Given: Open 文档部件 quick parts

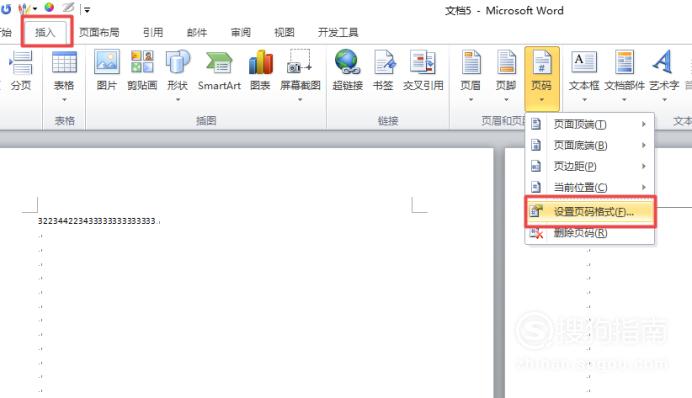Looking at the screenshot, I should tap(624, 76).
